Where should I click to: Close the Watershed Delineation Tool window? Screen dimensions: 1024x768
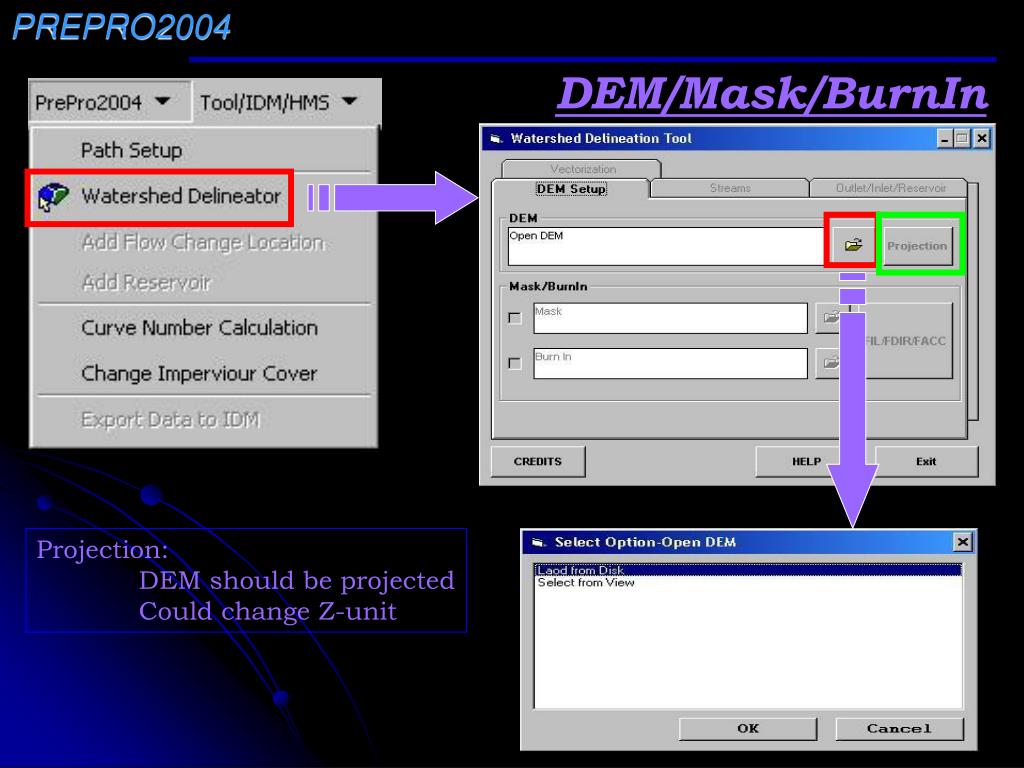(982, 138)
